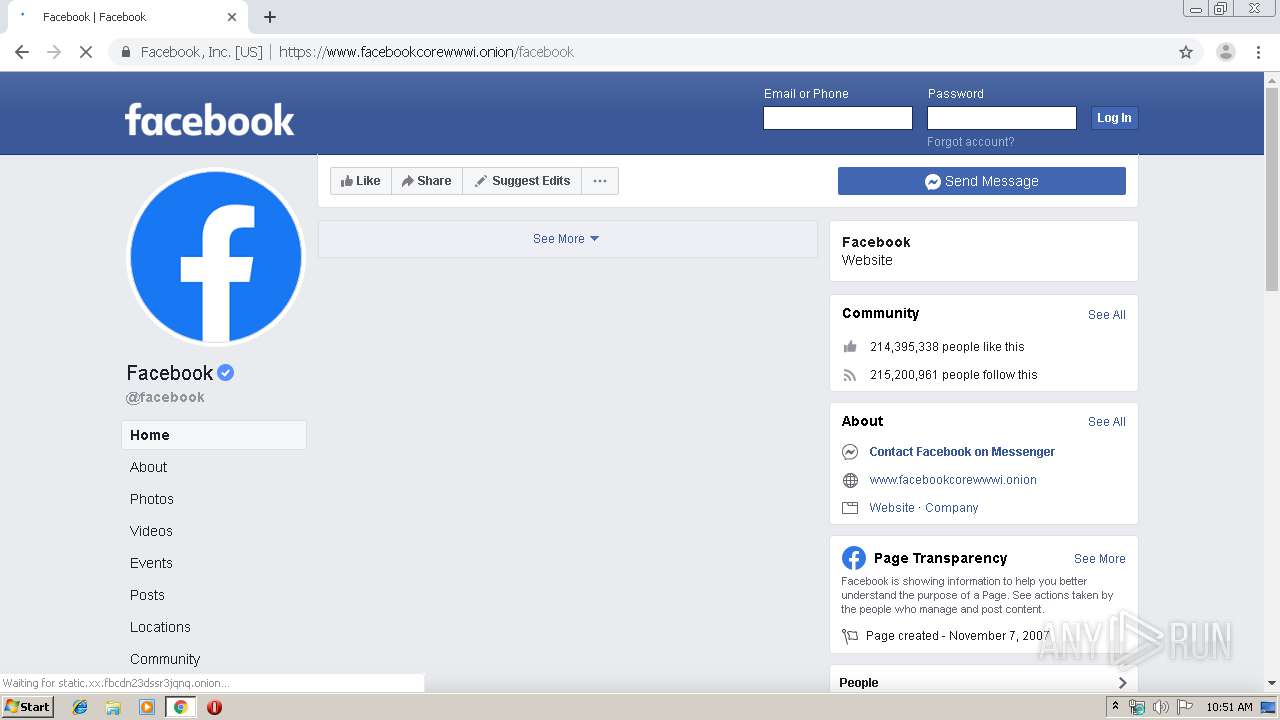Open a new browser tab
1280x720 pixels.
pyautogui.click(x=270, y=17)
